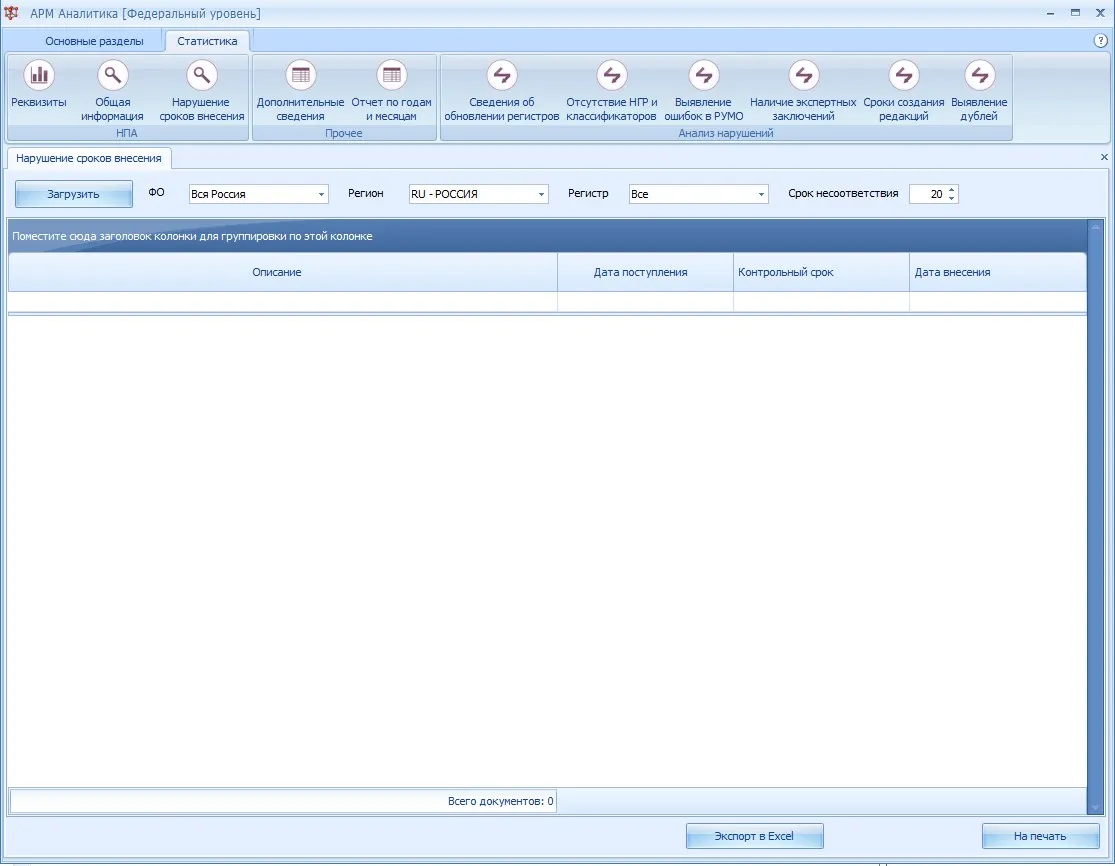Image resolution: width=1115 pixels, height=866 pixels.
Task: Increase Срок несоответствия value with up arrow
Action: pos(951,189)
